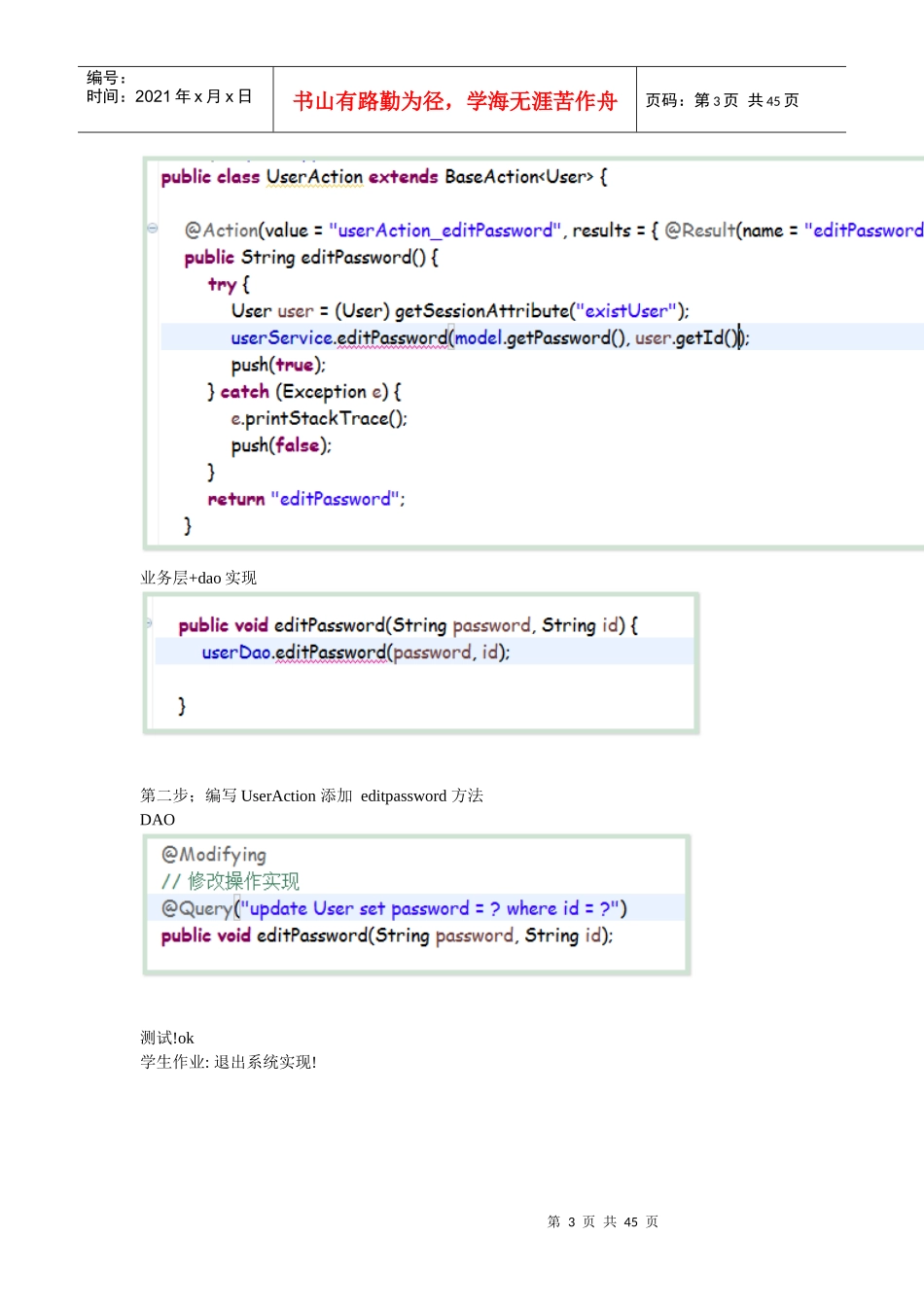Click the code line public class UserAction
The image size is (924, 1307).
(x=384, y=177)
